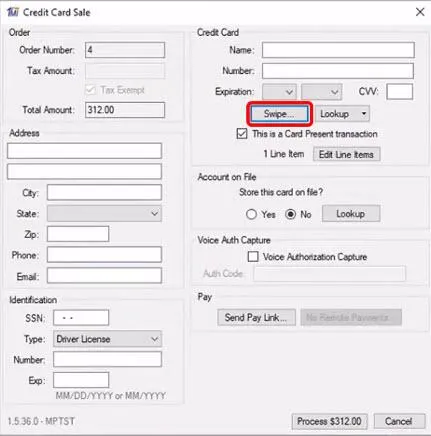Expand the expiration month dropdown

279,92
